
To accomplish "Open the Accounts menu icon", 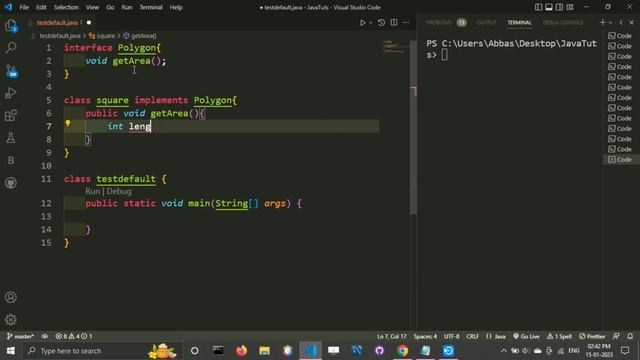I will (x=11, y=297).
